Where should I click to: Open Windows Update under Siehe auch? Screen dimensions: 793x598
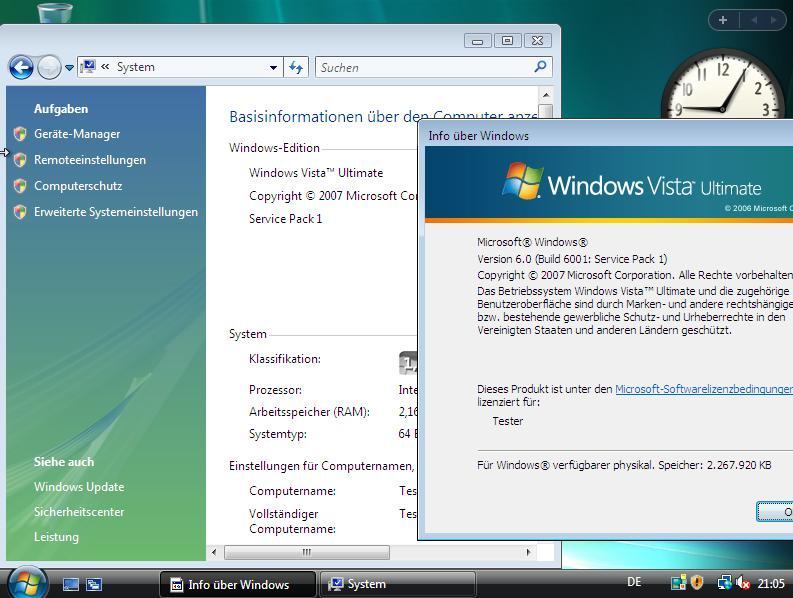click(79, 487)
